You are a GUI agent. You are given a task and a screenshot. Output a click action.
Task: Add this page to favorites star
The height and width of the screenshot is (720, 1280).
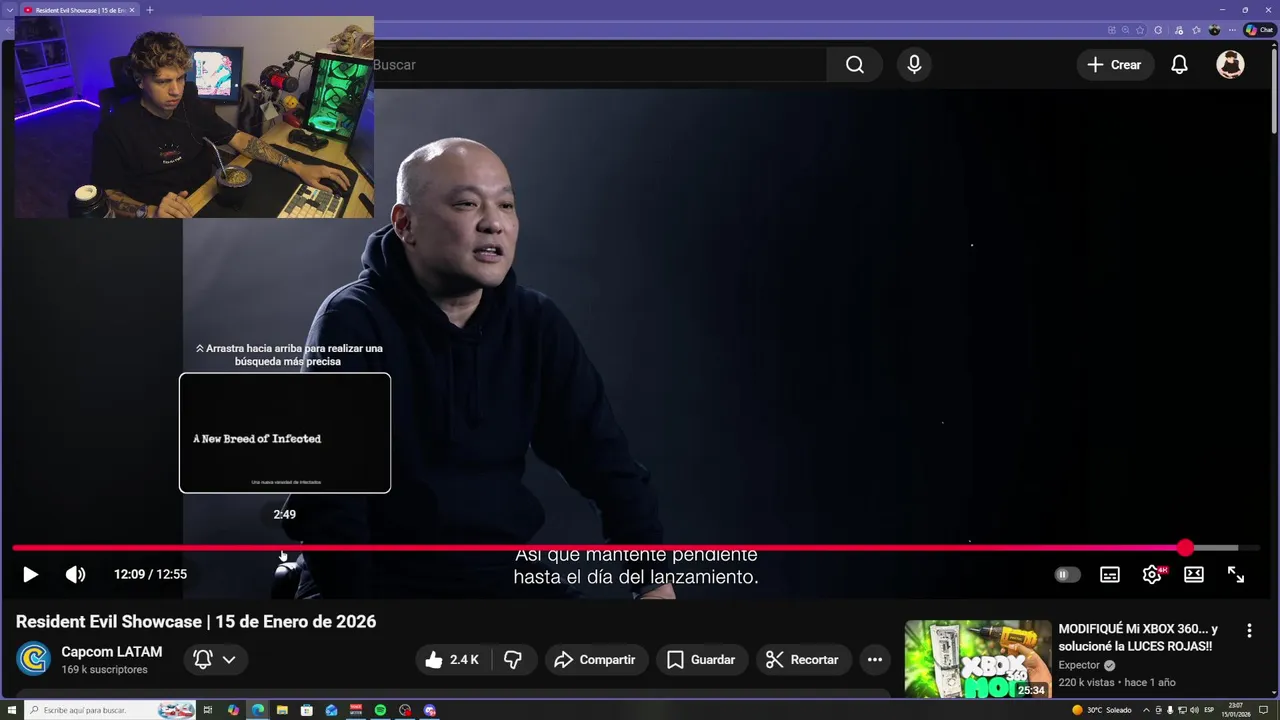pos(1142,30)
